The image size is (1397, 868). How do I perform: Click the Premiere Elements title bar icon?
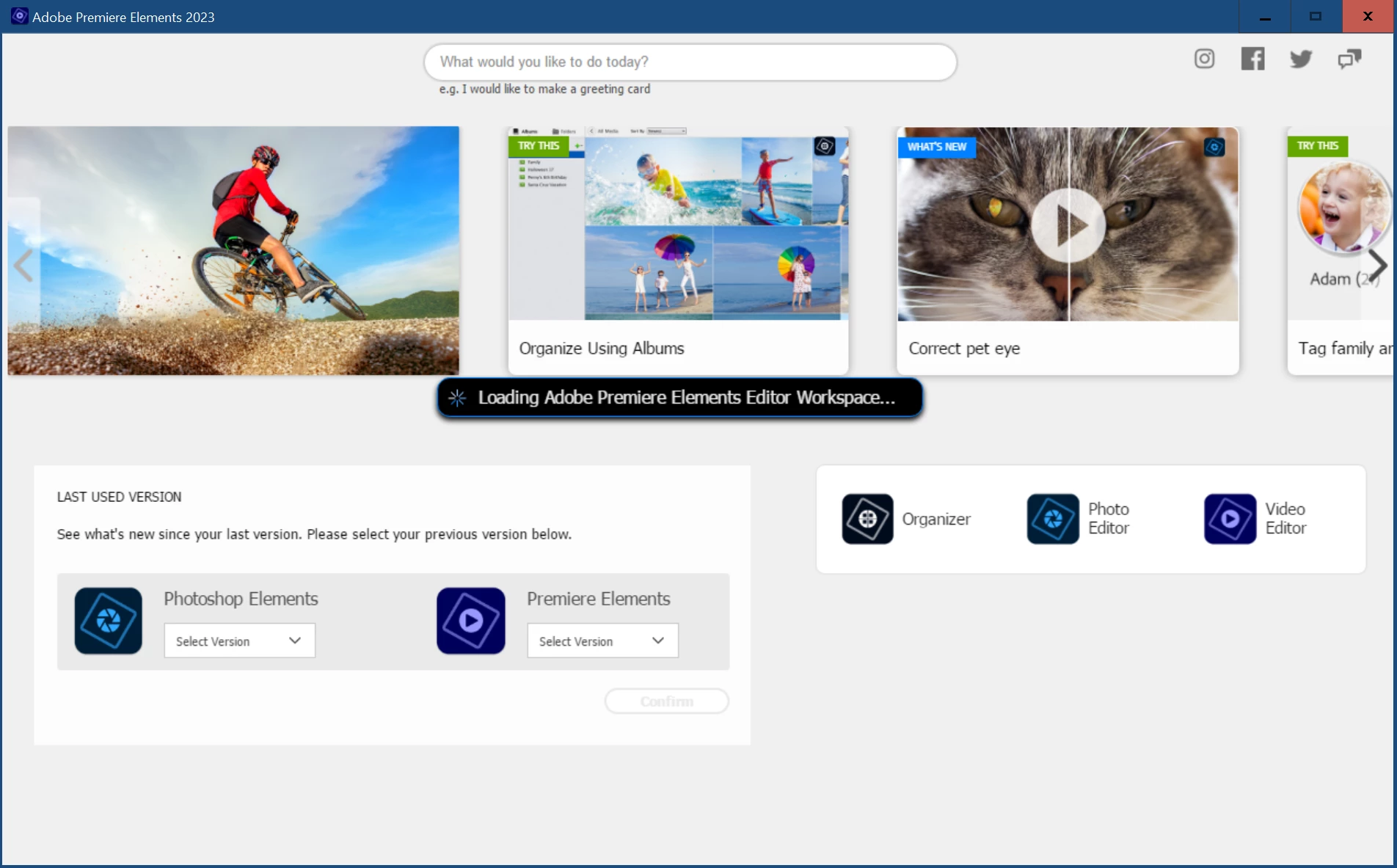[20, 16]
